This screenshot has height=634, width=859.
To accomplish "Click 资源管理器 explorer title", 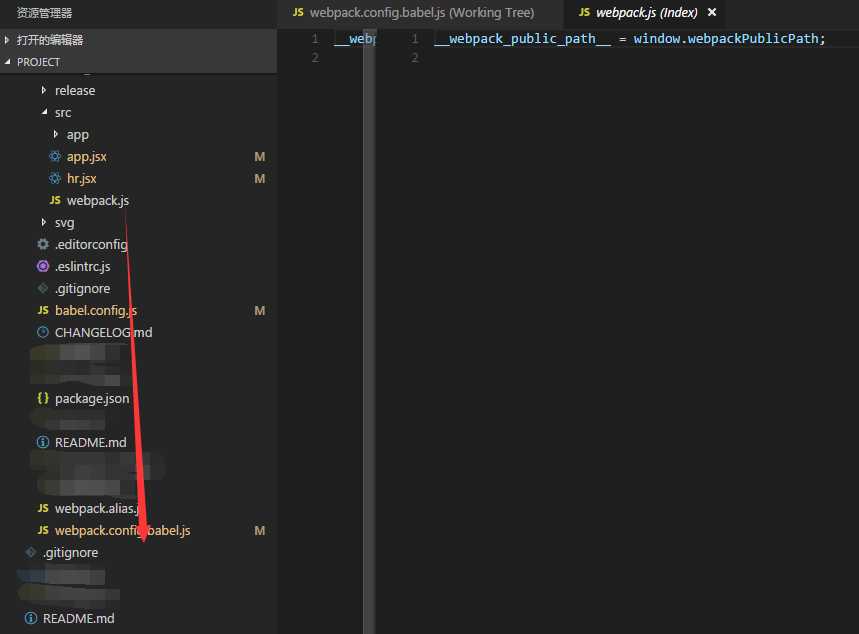I will 44,13.
